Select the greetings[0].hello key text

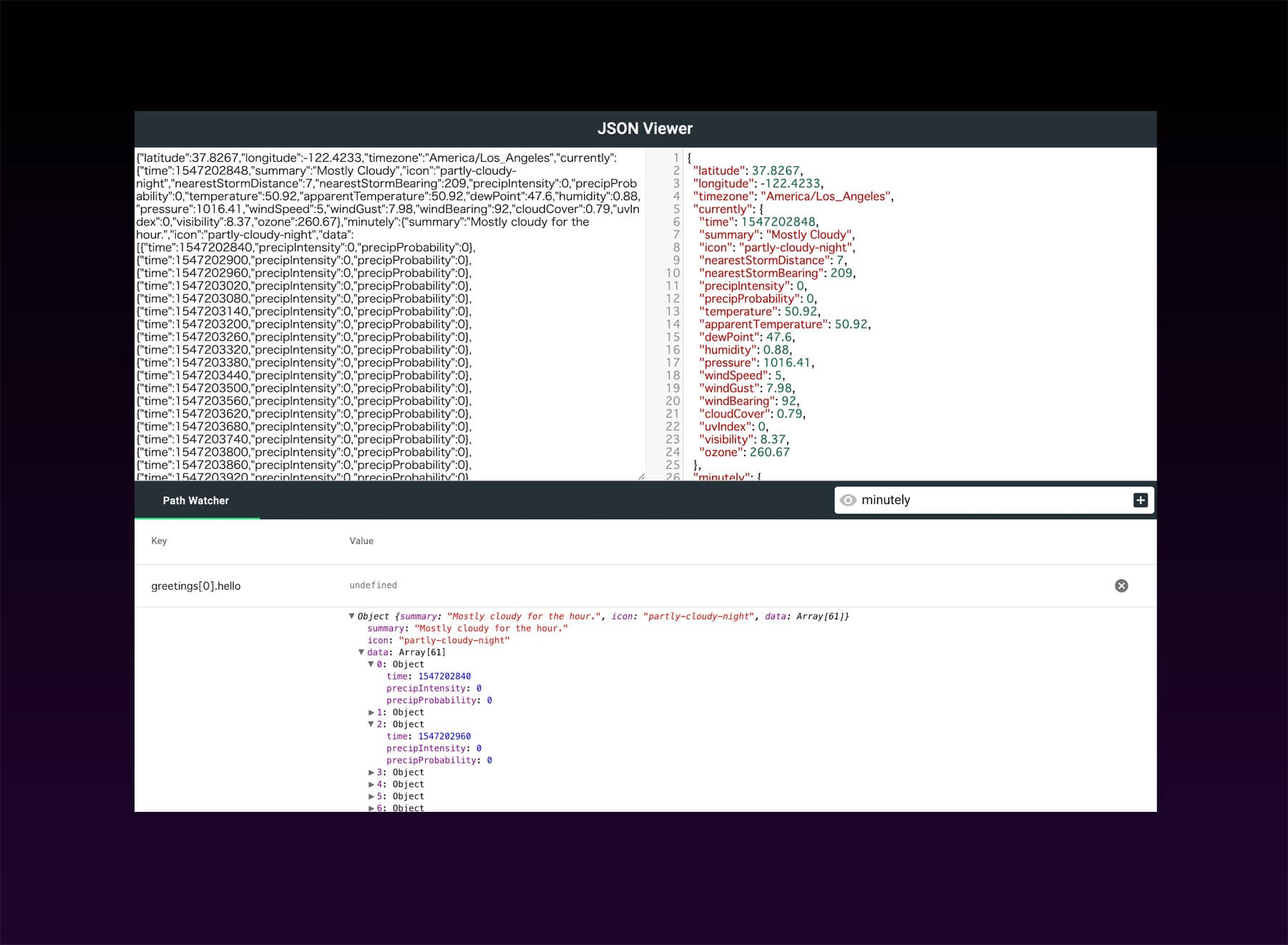point(196,586)
